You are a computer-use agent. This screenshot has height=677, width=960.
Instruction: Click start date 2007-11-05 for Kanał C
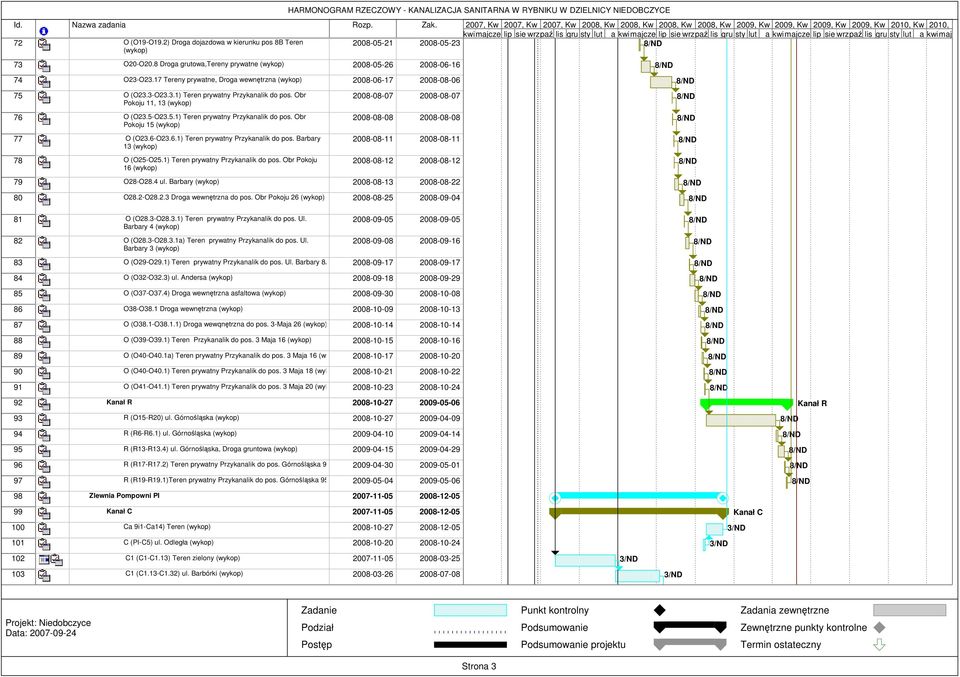tap(372, 512)
